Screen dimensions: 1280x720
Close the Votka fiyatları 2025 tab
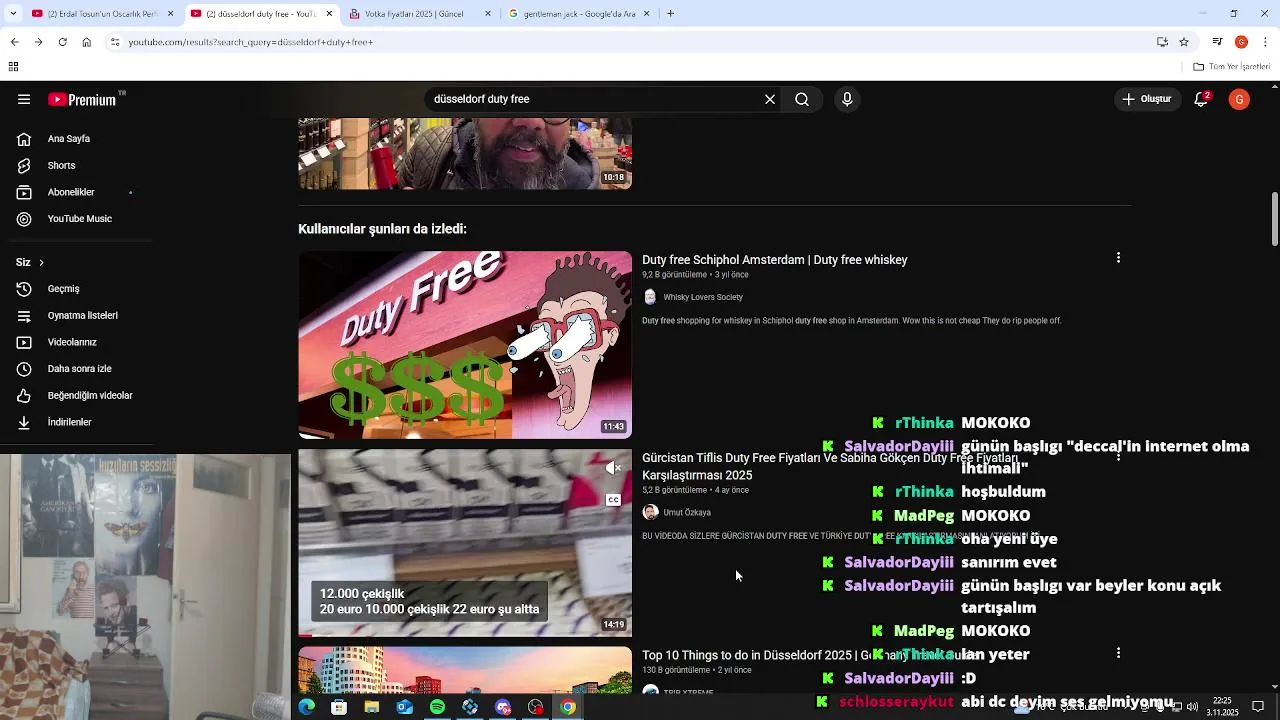point(487,14)
